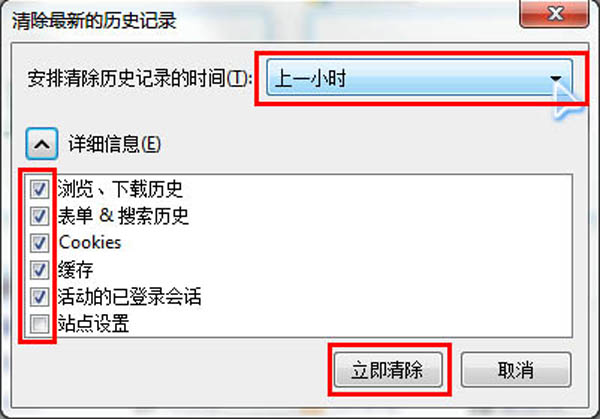
Task: Uncheck the 浏览、下载历史 checkbox
Action: pyautogui.click(x=39, y=189)
